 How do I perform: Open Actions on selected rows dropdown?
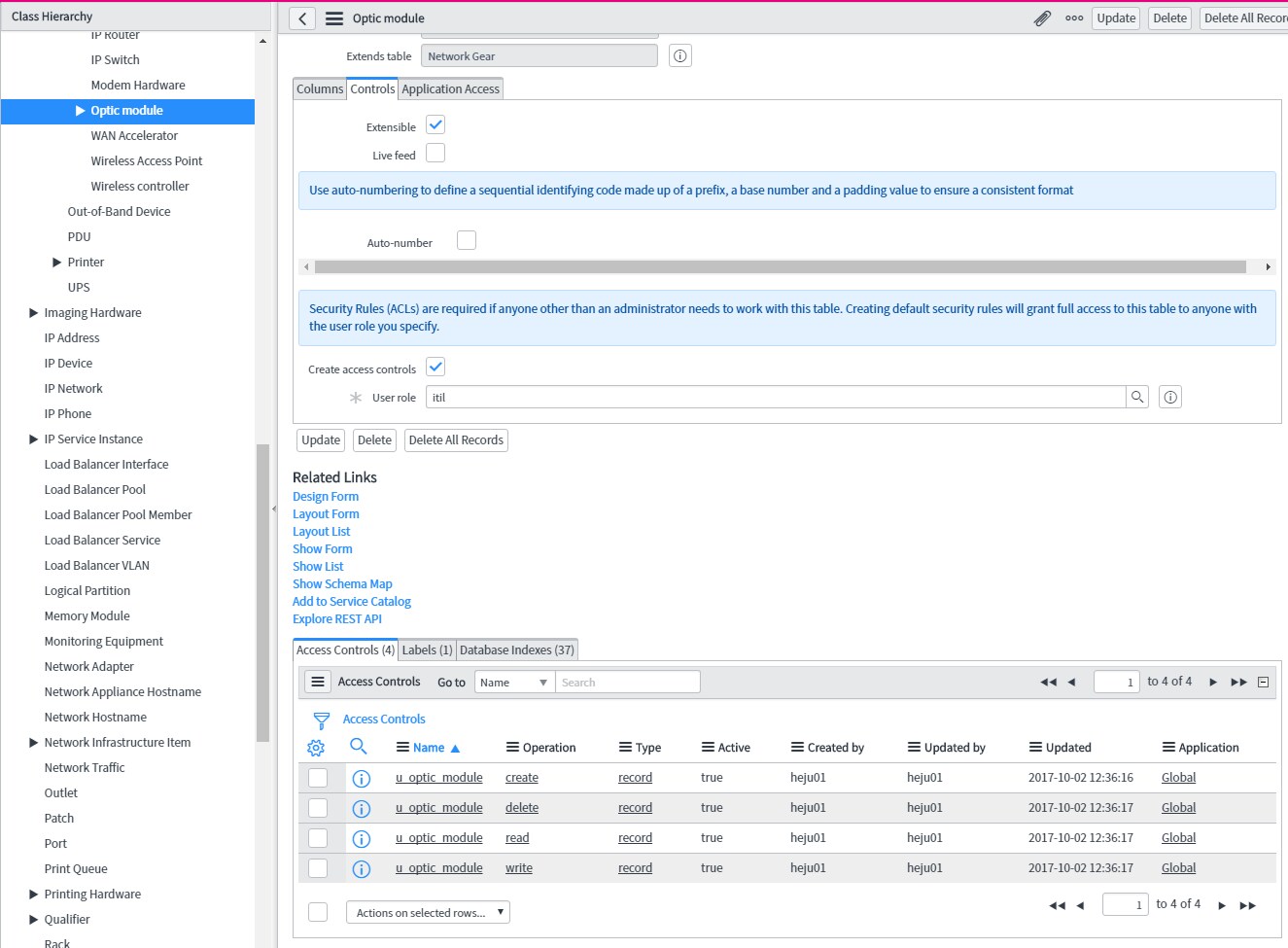tap(428, 912)
